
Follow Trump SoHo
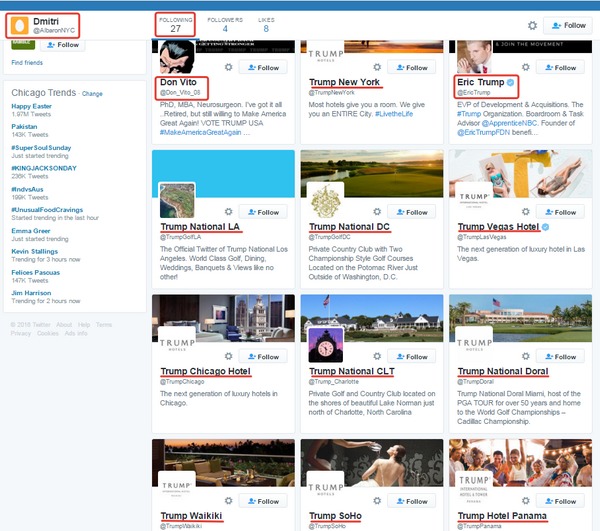(x=412, y=501)
